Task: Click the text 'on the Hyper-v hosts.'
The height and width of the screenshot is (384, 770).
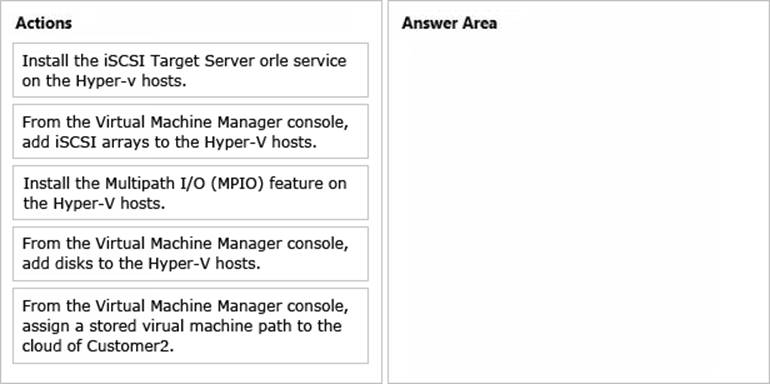Action: coord(104,81)
